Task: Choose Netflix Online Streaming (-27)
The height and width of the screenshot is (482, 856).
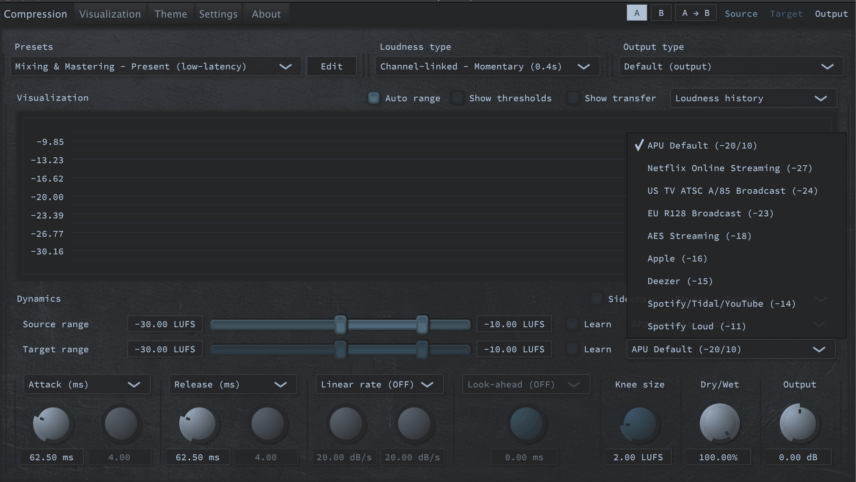Action: coord(736,168)
